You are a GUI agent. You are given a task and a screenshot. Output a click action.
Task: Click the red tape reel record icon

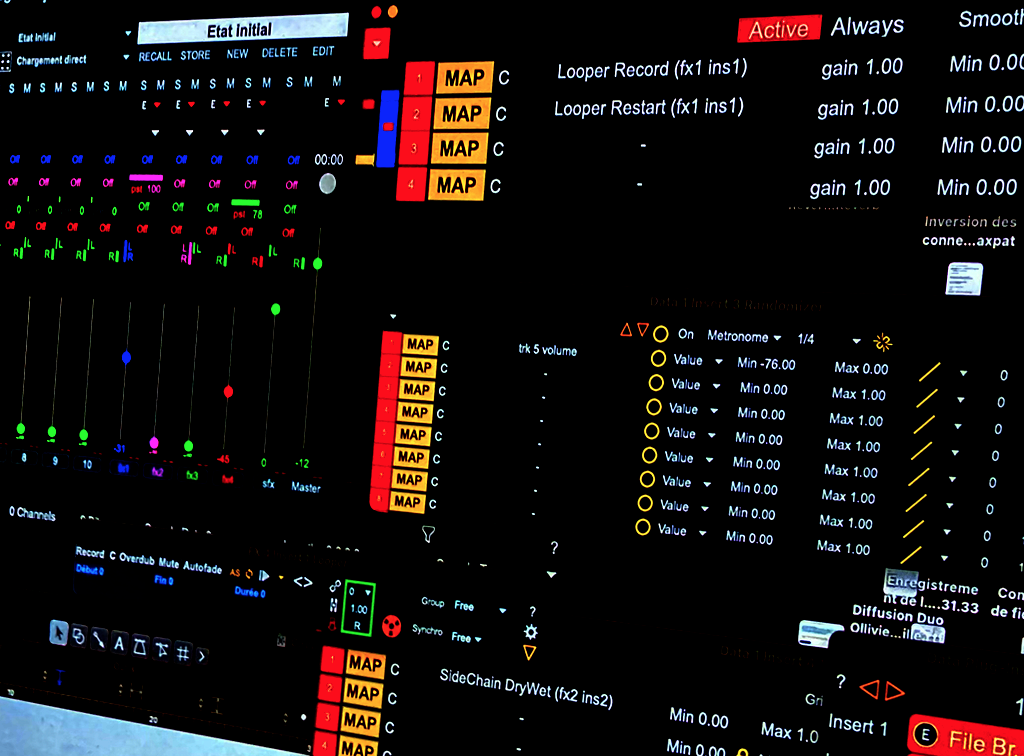click(392, 626)
